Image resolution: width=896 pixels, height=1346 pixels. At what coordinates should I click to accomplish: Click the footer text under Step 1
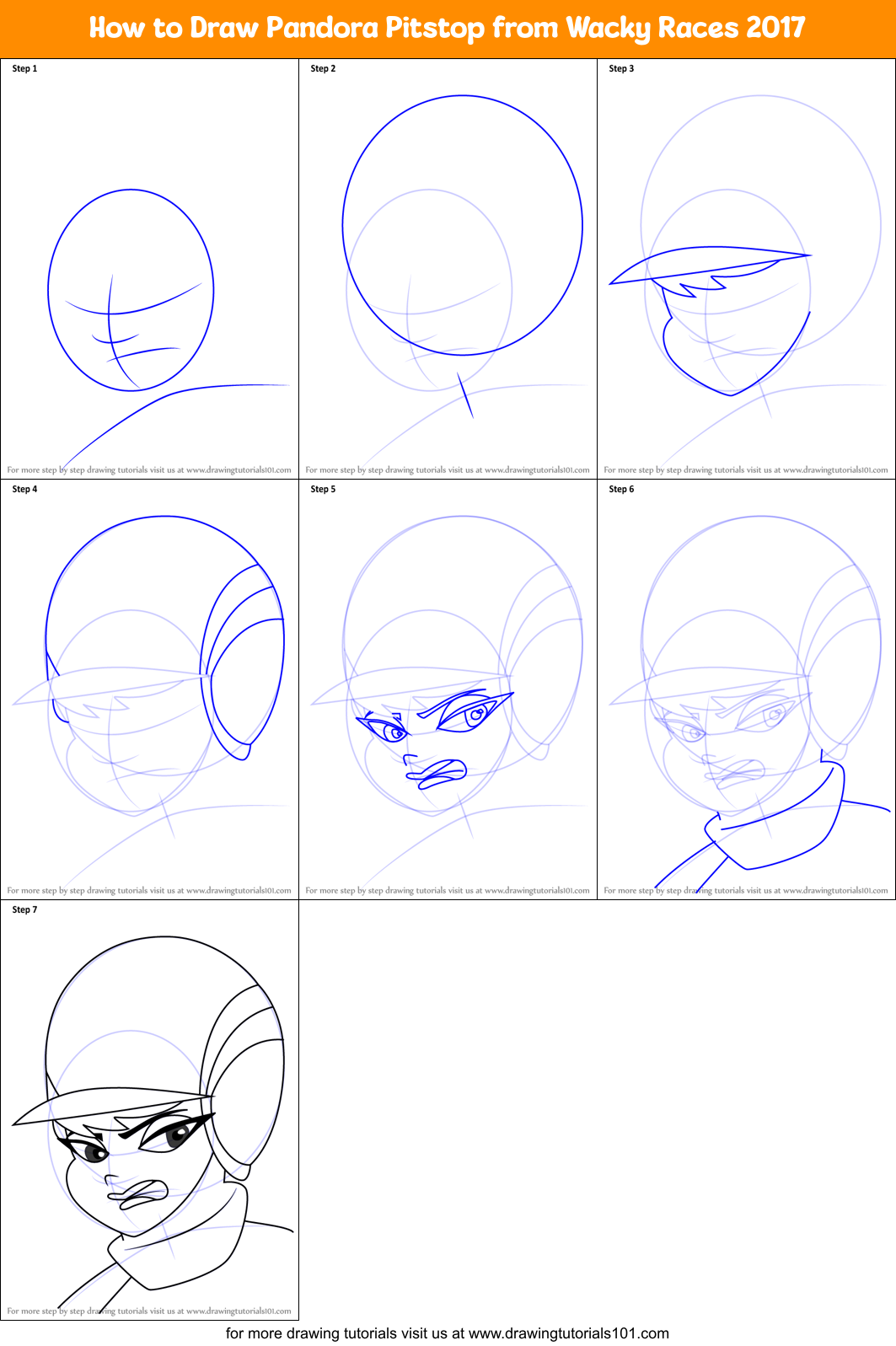[149, 470]
